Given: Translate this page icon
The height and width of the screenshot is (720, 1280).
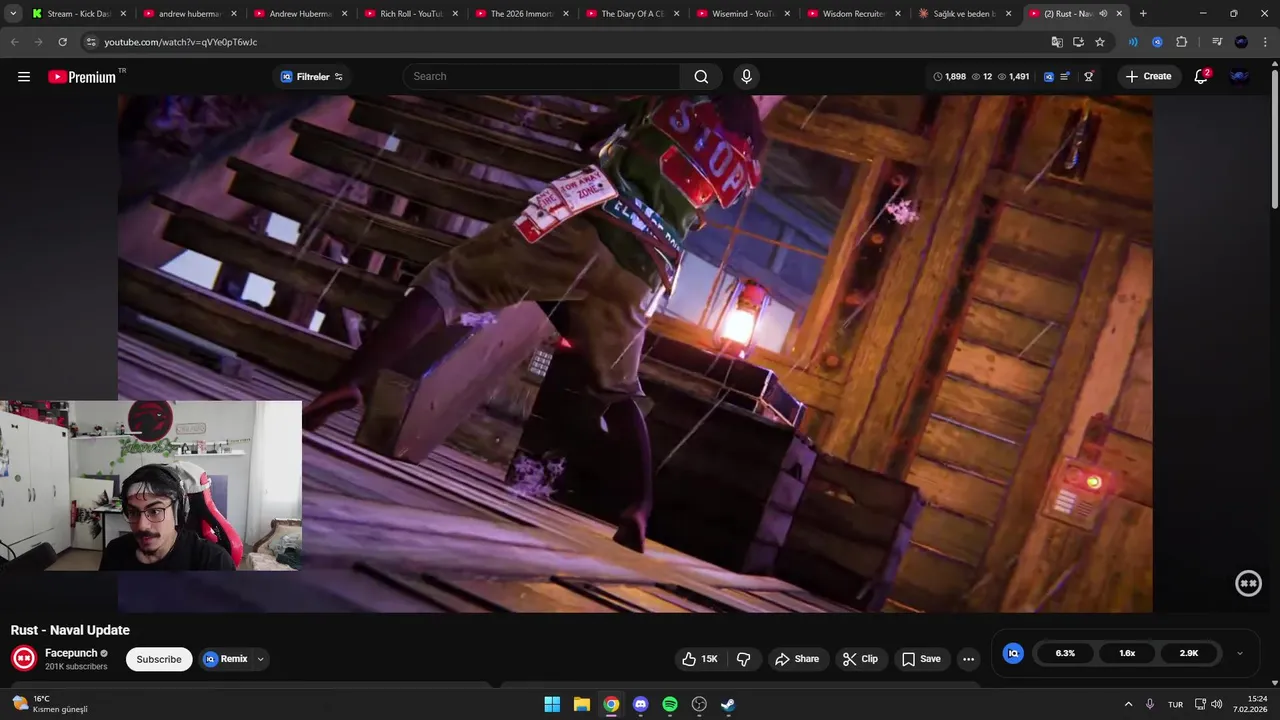Looking at the screenshot, I should (x=1057, y=42).
